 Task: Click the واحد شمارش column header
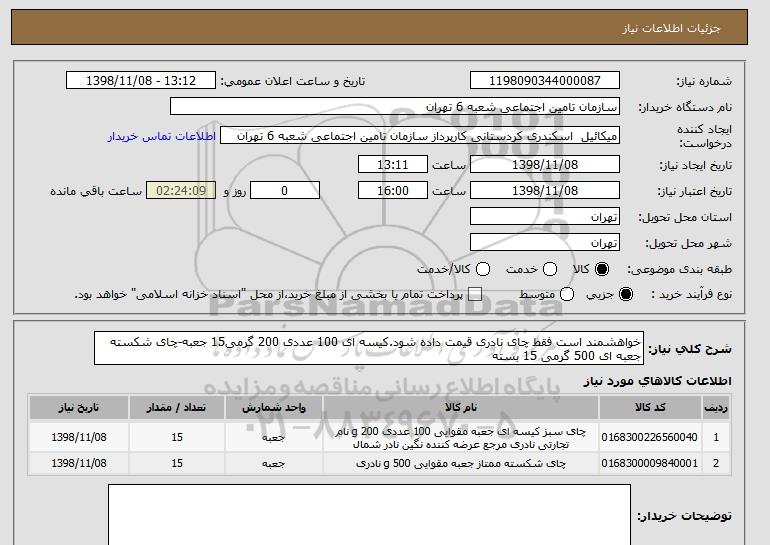(x=274, y=408)
